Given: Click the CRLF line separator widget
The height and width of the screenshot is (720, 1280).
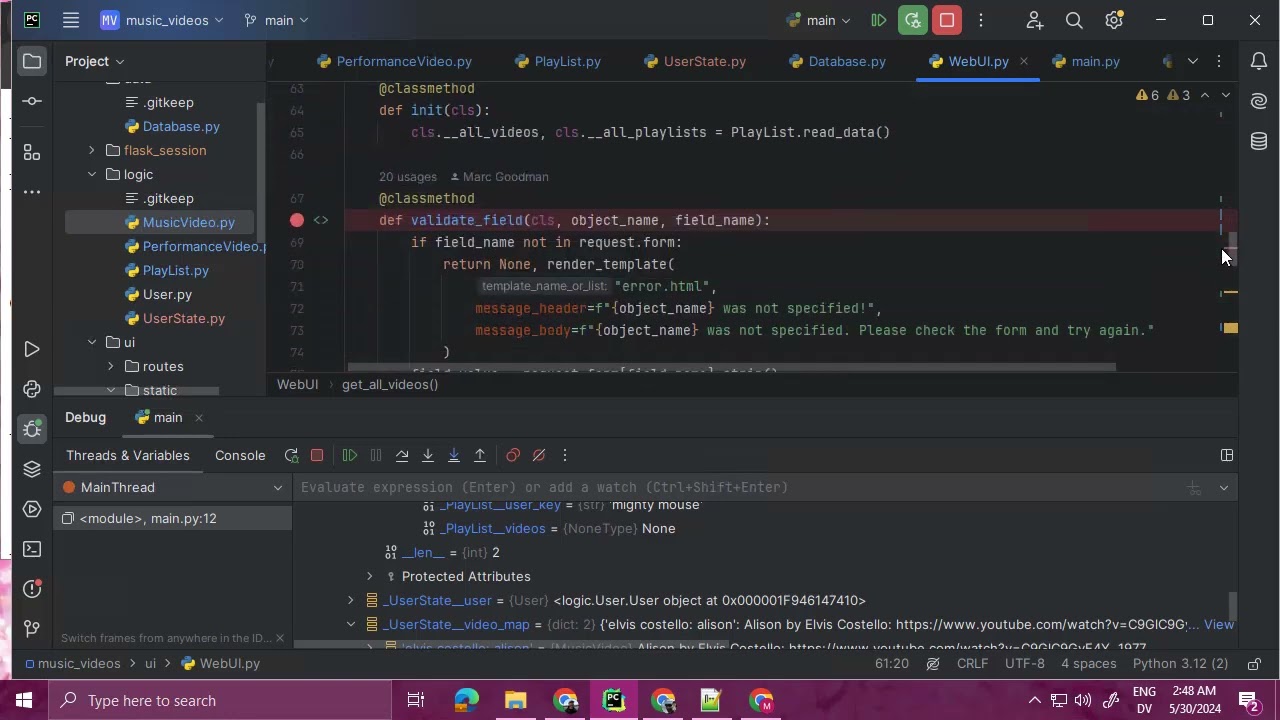Looking at the screenshot, I should coord(973,663).
